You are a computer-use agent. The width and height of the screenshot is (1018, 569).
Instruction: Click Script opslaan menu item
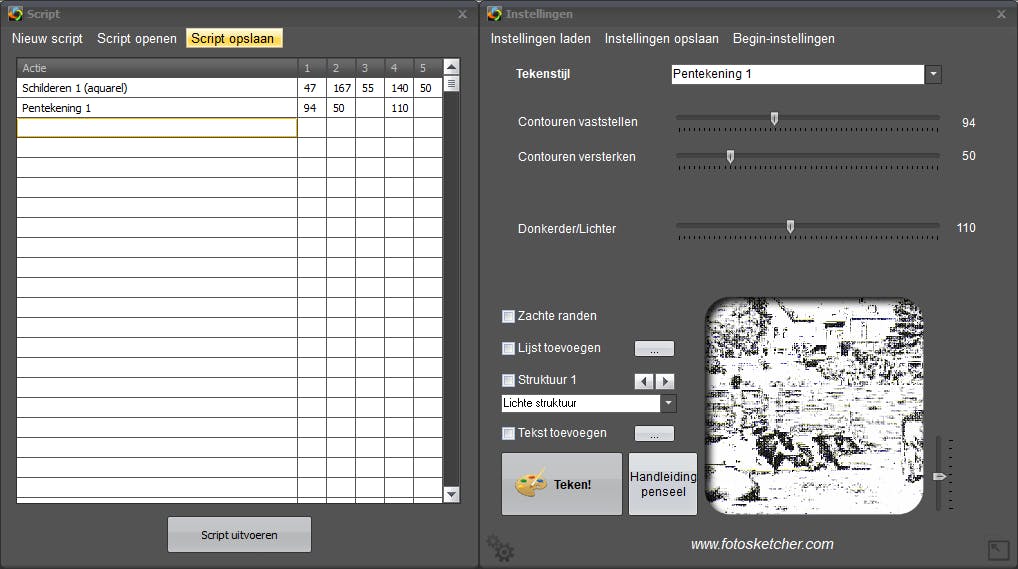tap(233, 39)
